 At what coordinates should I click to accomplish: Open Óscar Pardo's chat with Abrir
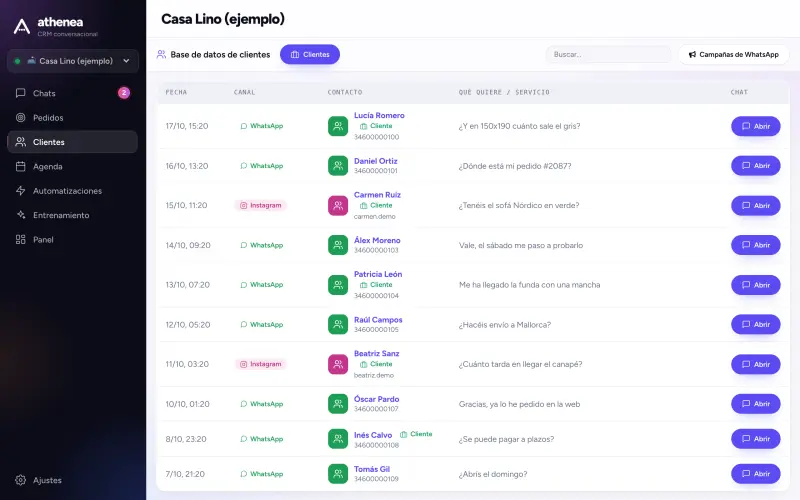point(756,404)
